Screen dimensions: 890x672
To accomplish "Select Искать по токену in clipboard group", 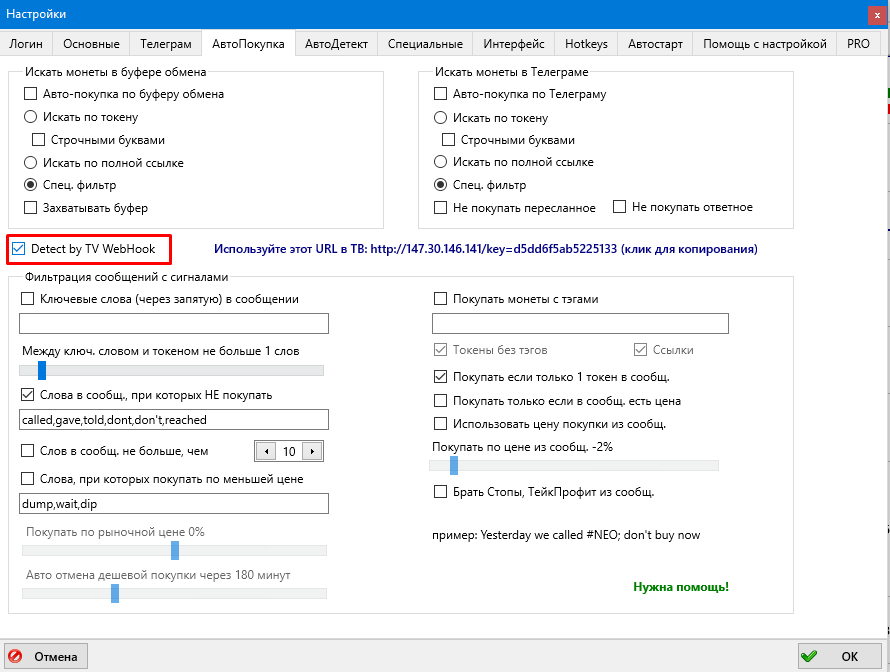I will pyautogui.click(x=30, y=117).
